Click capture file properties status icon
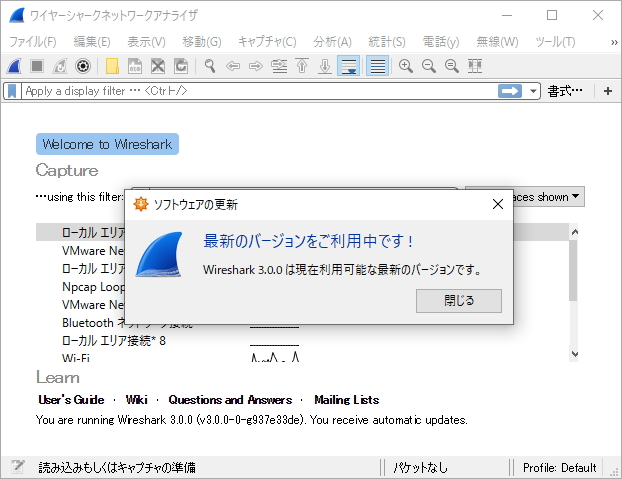 pos(18,467)
